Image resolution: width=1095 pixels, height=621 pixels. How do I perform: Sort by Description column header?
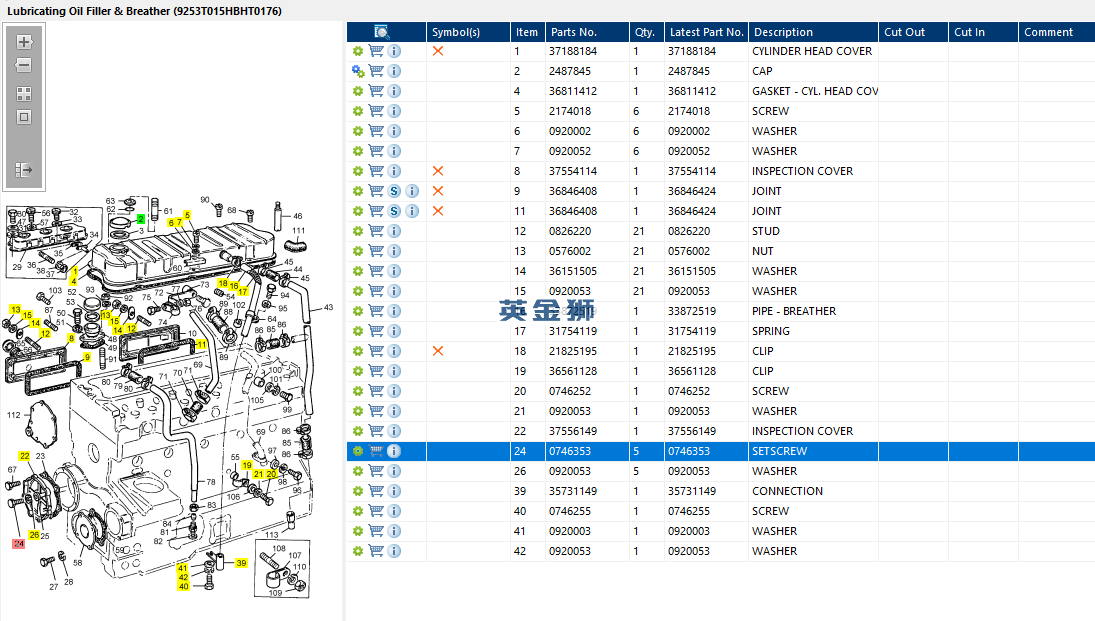coord(814,32)
